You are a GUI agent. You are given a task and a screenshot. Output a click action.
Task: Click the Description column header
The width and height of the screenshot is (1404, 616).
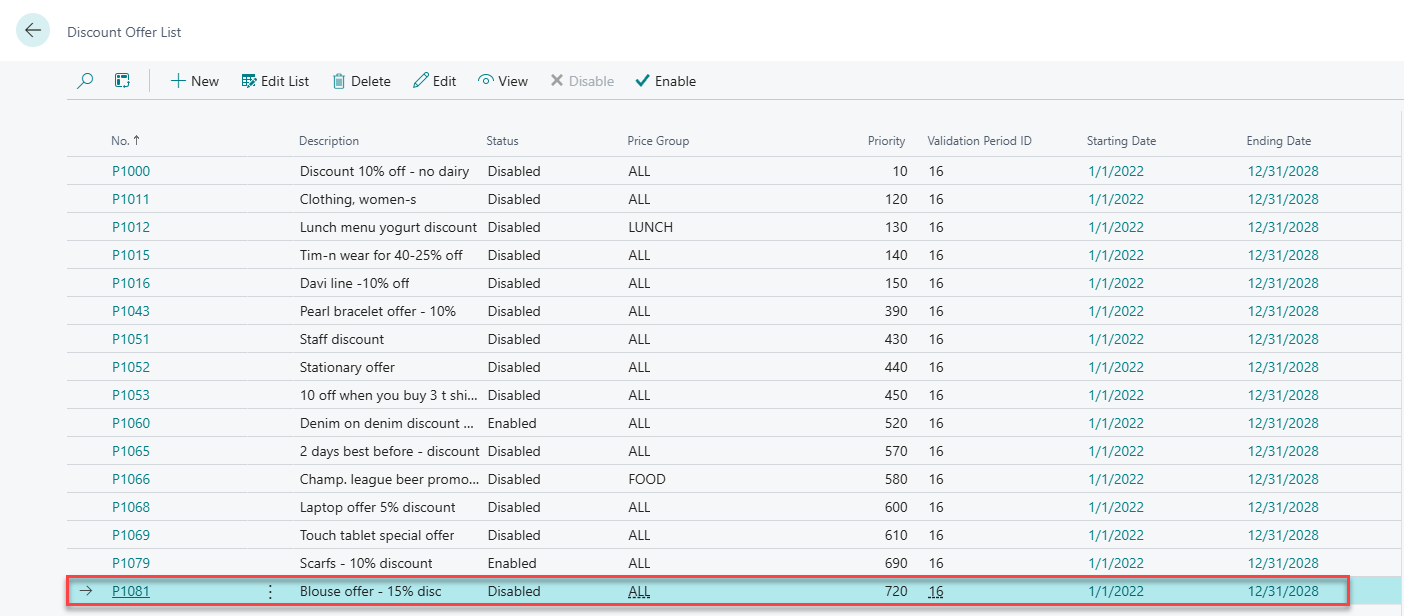[328, 141]
